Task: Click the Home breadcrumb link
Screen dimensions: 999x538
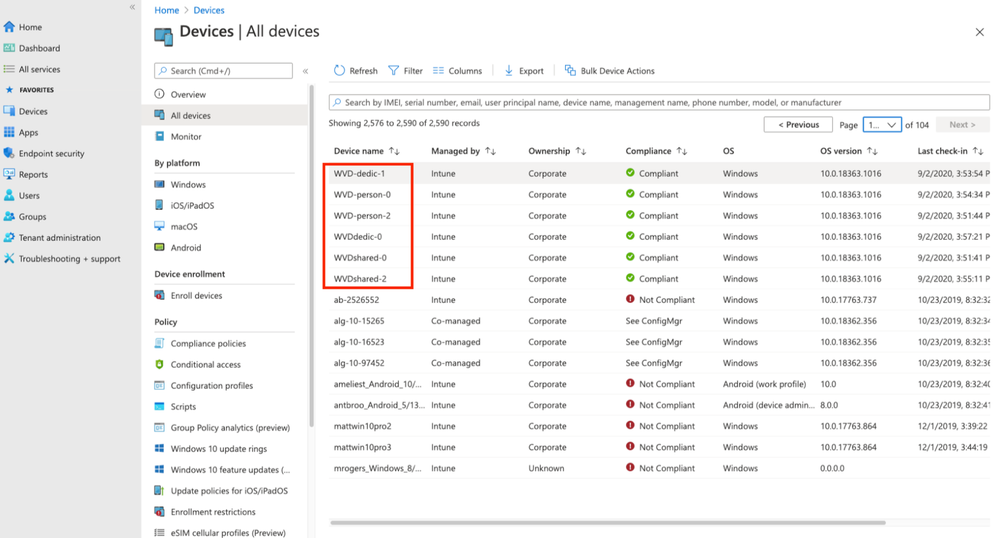Action: pos(166,10)
